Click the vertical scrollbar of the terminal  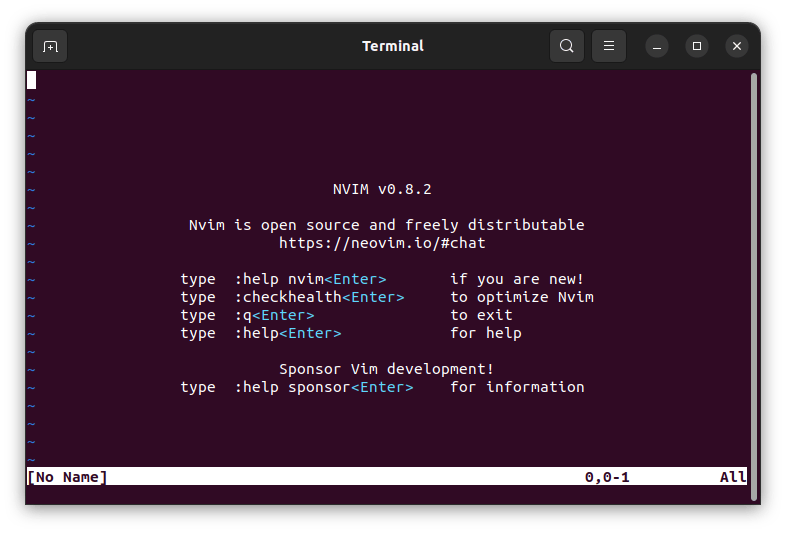pyautogui.click(x=753, y=270)
